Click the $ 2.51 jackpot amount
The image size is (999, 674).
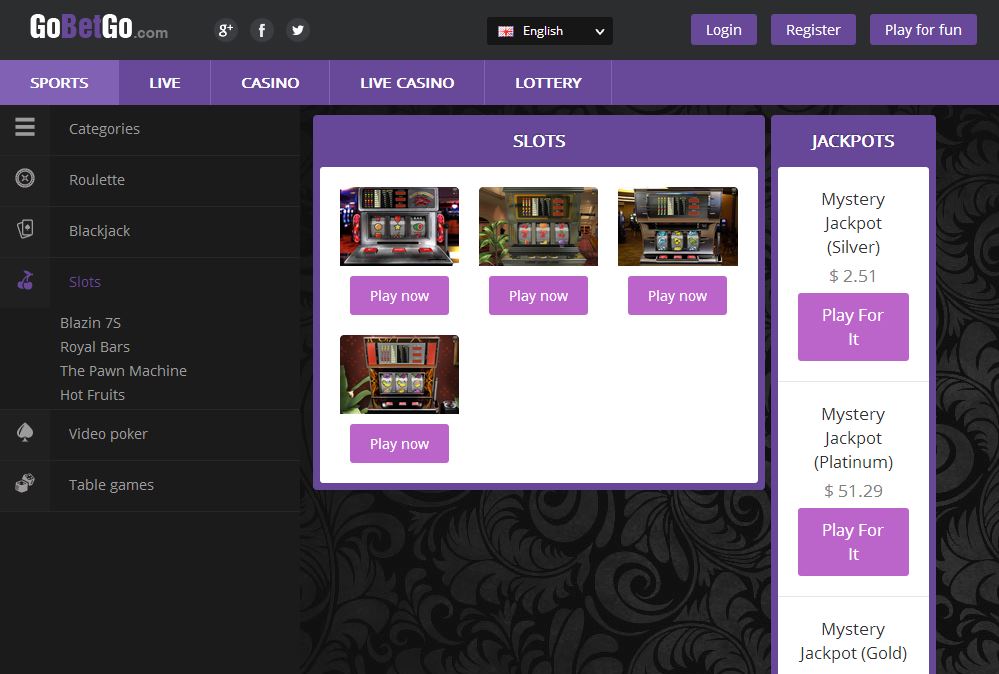tap(853, 276)
